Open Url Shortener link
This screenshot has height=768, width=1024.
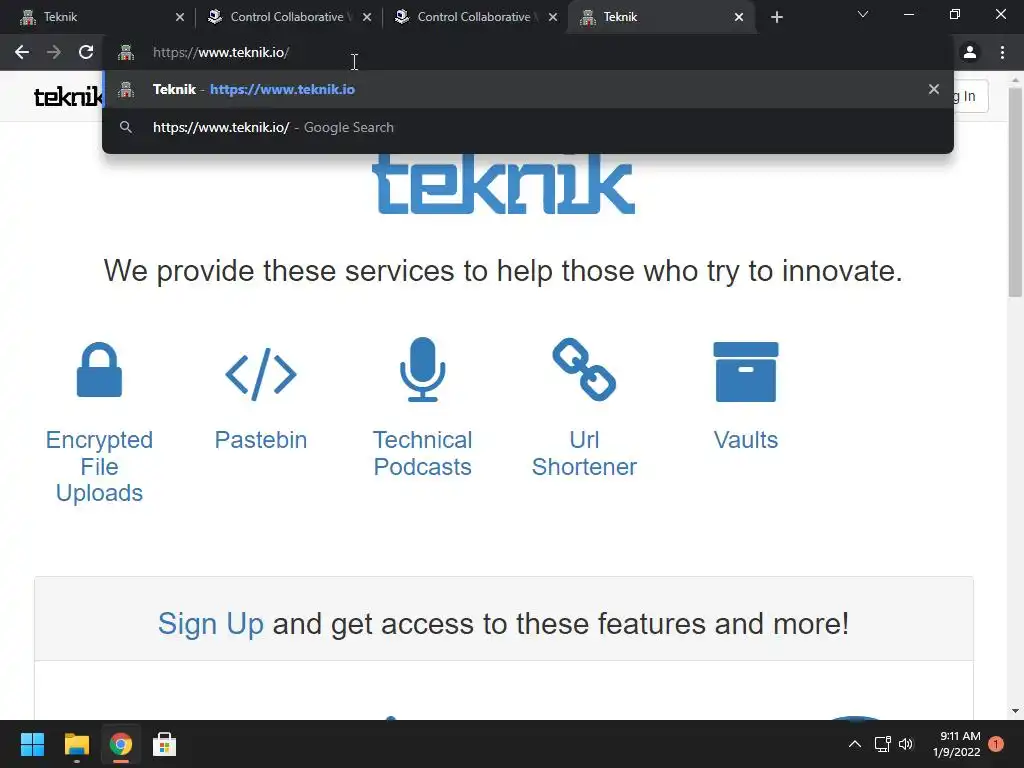[584, 453]
